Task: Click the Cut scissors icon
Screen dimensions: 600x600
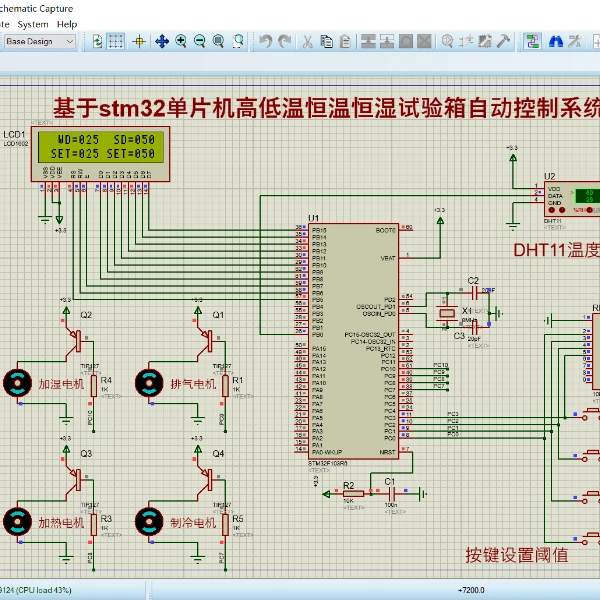Action: [x=307, y=41]
